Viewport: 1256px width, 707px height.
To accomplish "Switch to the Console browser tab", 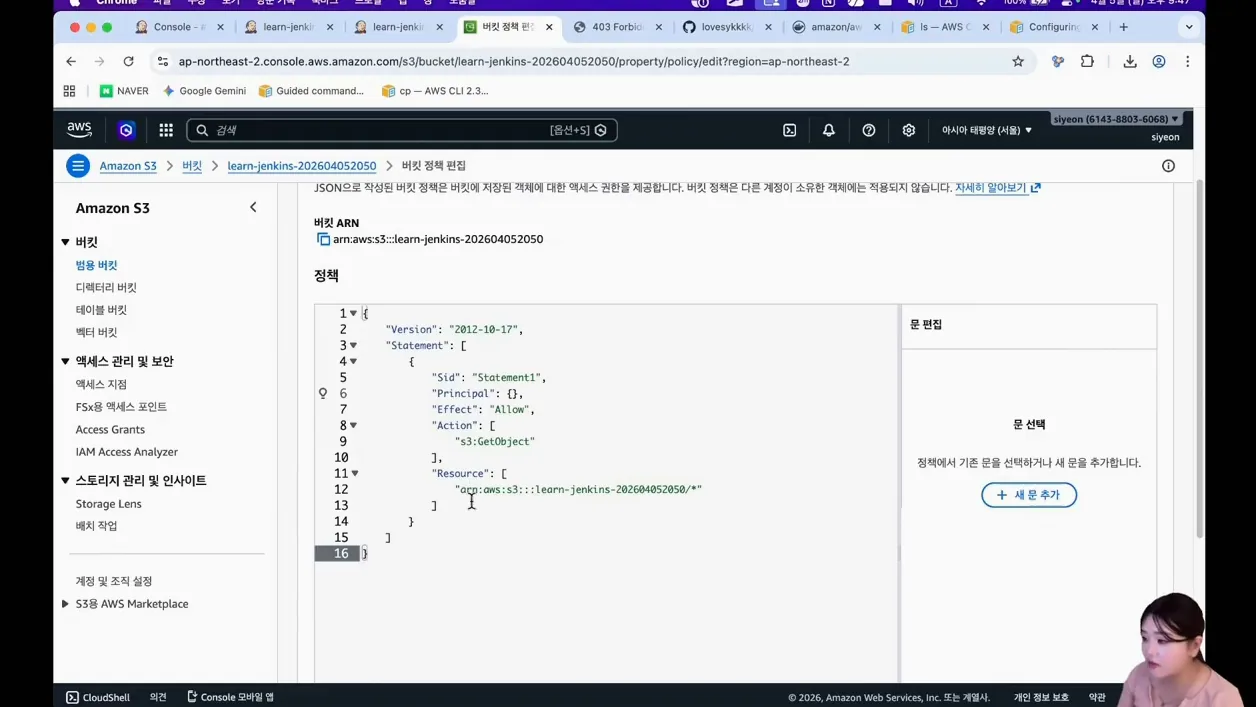I will [x=180, y=27].
